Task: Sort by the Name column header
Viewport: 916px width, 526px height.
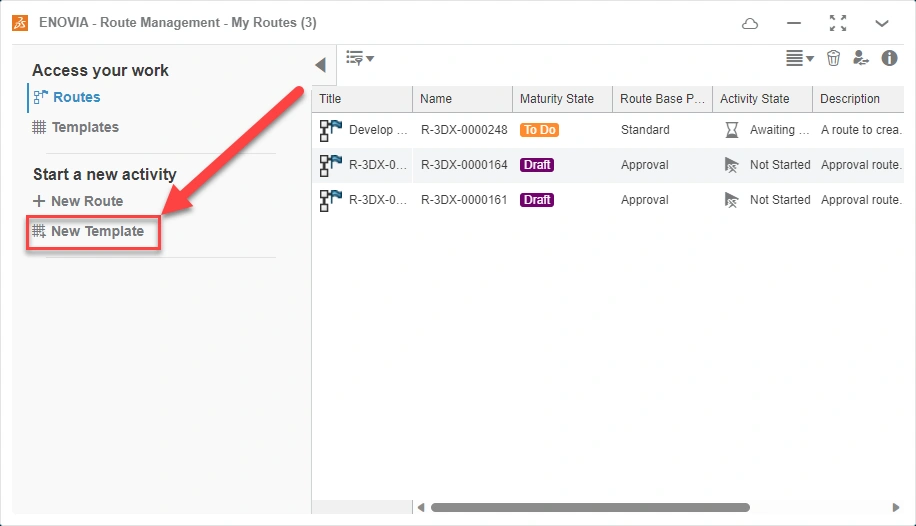Action: click(x=463, y=99)
